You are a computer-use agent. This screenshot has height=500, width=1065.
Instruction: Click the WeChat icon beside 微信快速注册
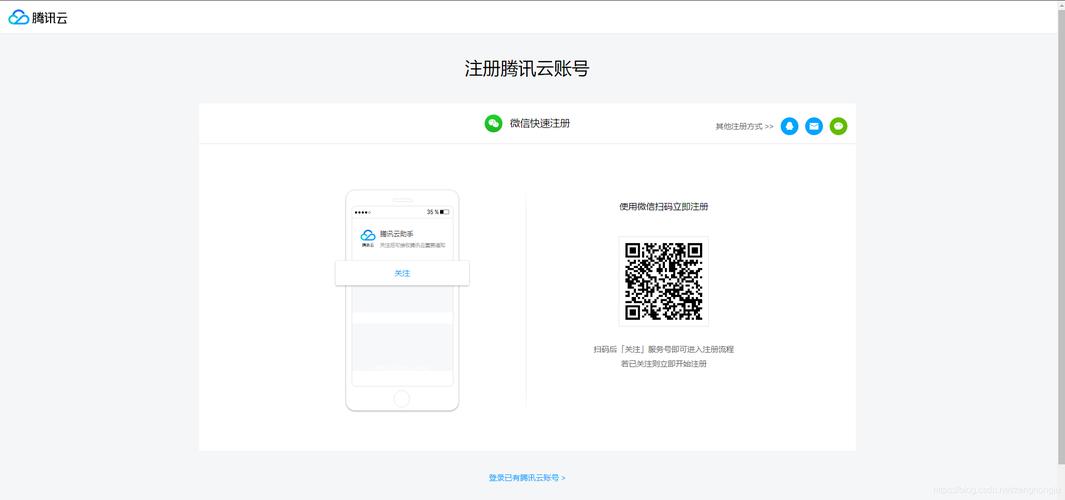493,124
